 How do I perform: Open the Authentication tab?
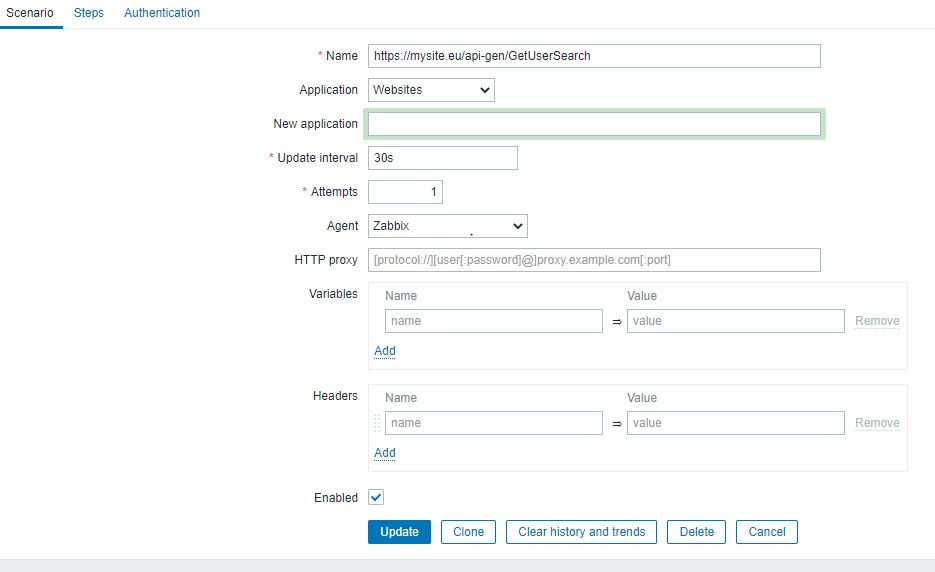click(162, 13)
